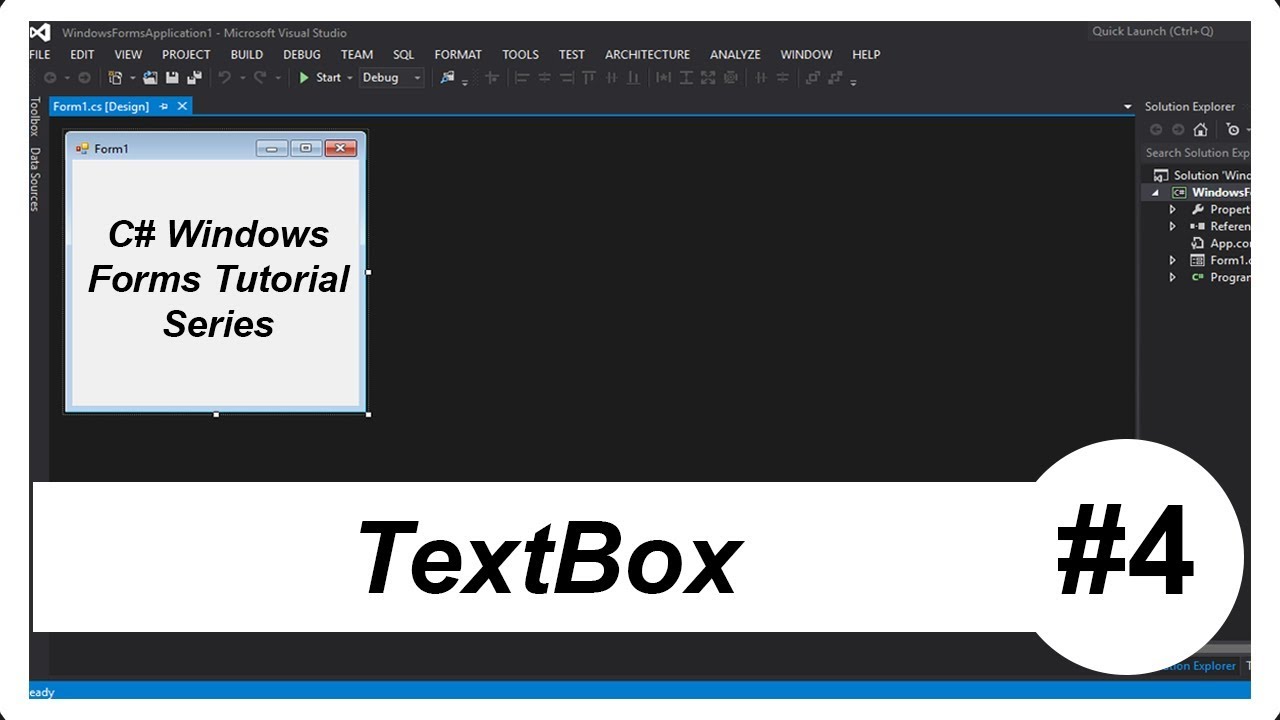Open the FORMAT menu
This screenshot has height=720, width=1280.
tap(458, 55)
